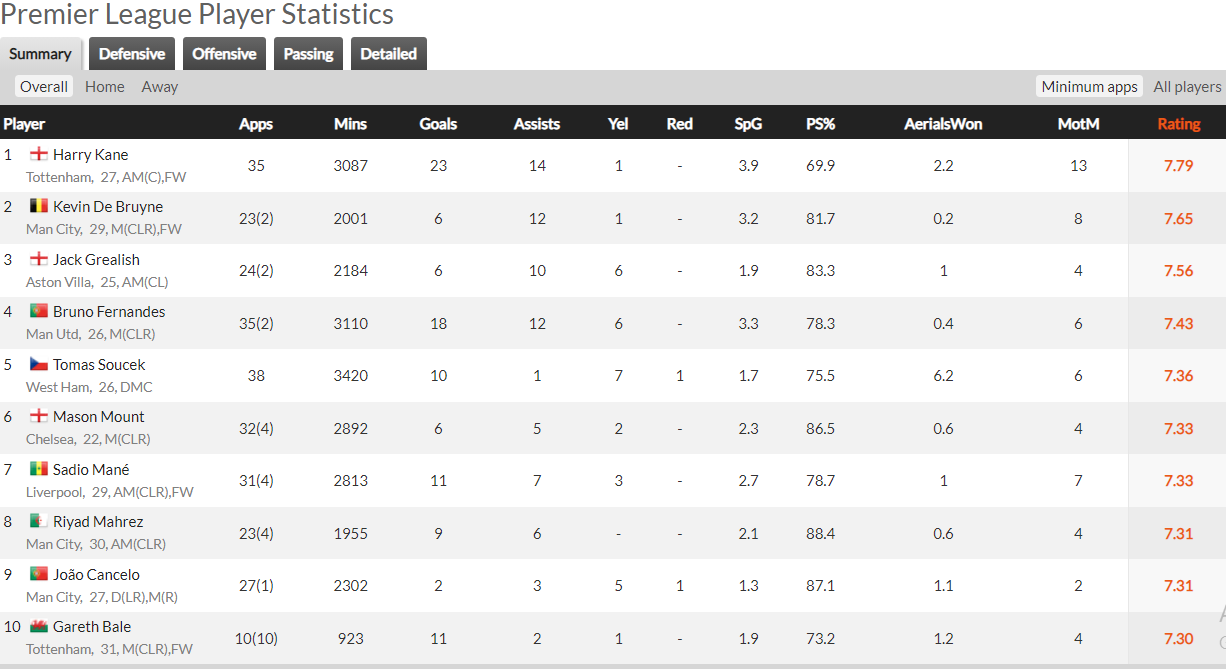Open Jack Grealish player profile link
The height and width of the screenshot is (669, 1226).
(96, 259)
